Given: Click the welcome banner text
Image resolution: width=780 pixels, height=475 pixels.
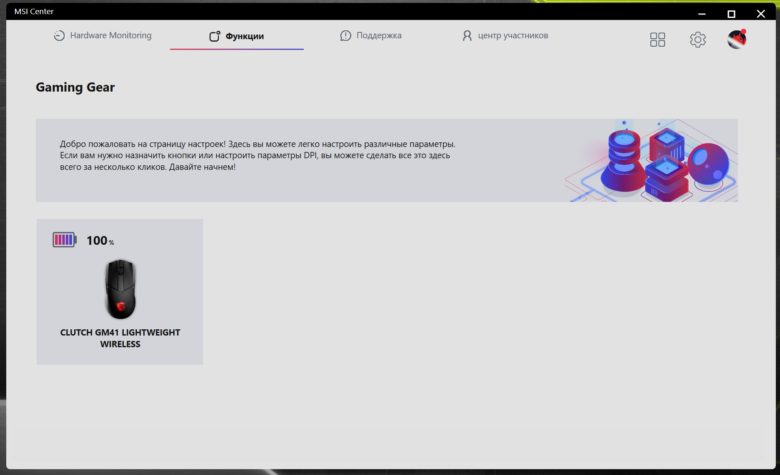Looking at the screenshot, I should pos(257,155).
